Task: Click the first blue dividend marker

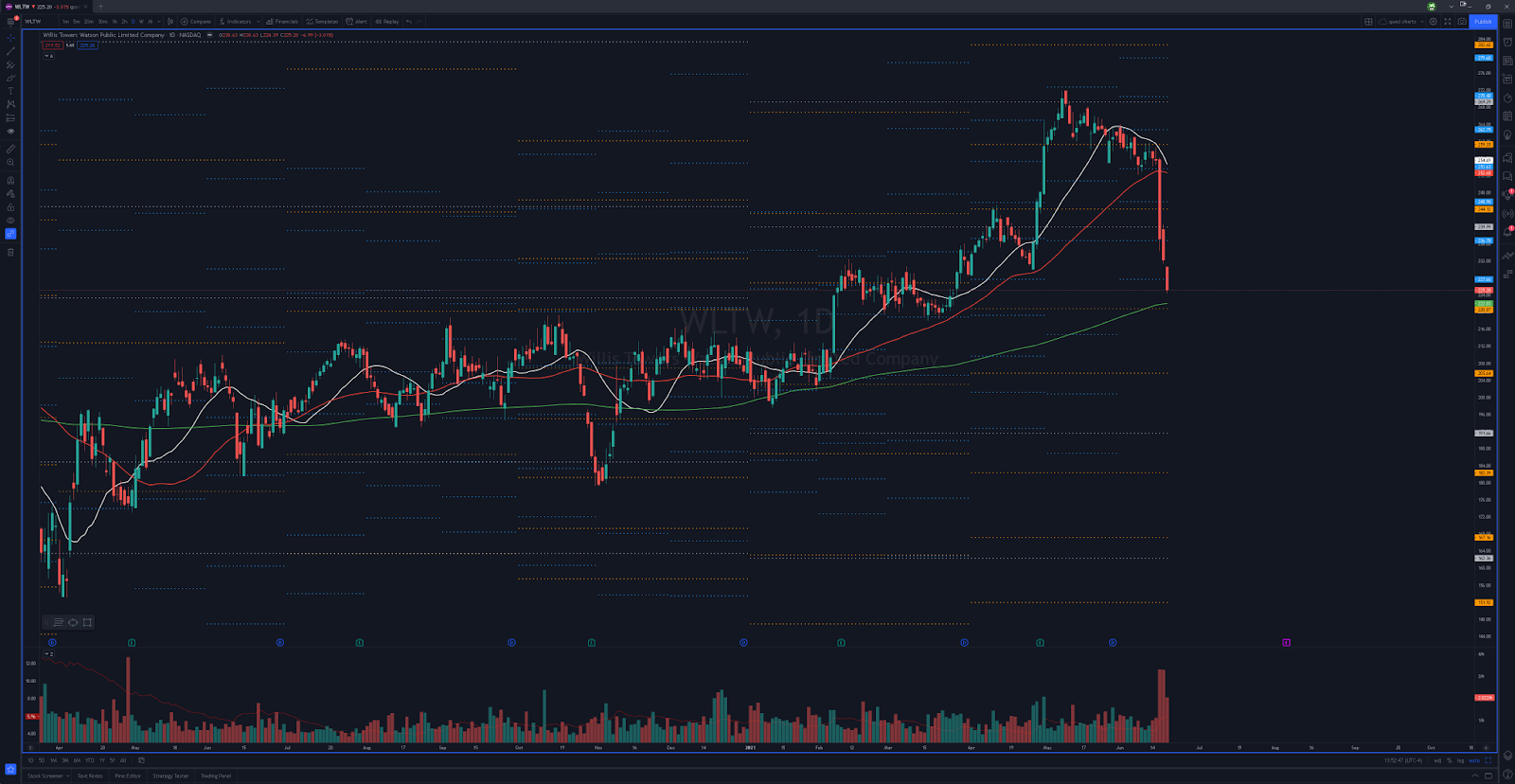Action: (x=52, y=642)
